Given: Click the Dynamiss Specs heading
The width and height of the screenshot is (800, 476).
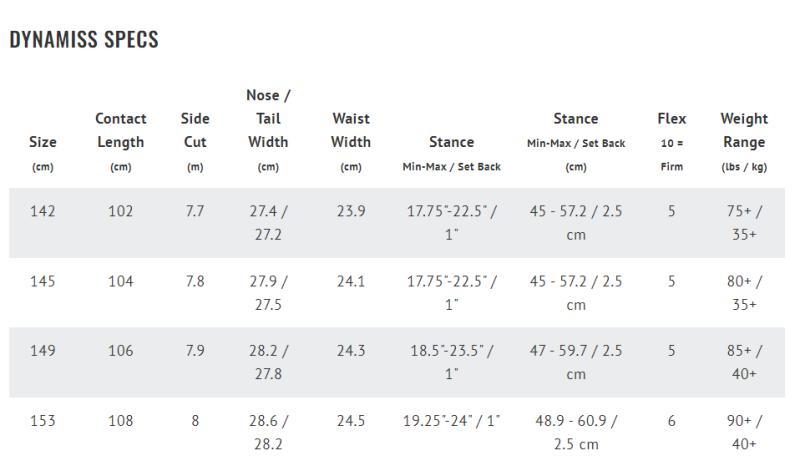Looking at the screenshot, I should point(84,40).
